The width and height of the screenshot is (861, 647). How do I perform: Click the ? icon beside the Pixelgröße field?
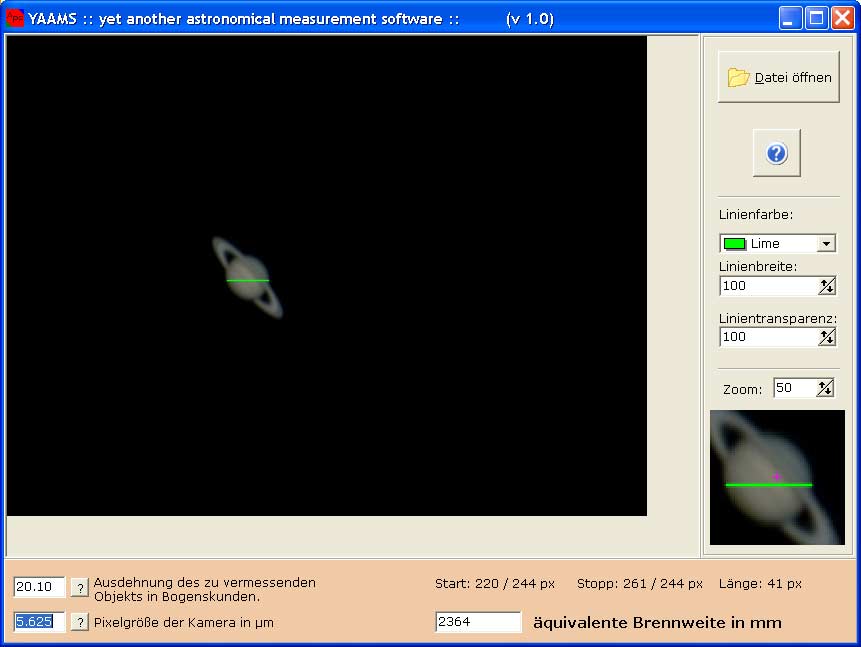click(79, 621)
